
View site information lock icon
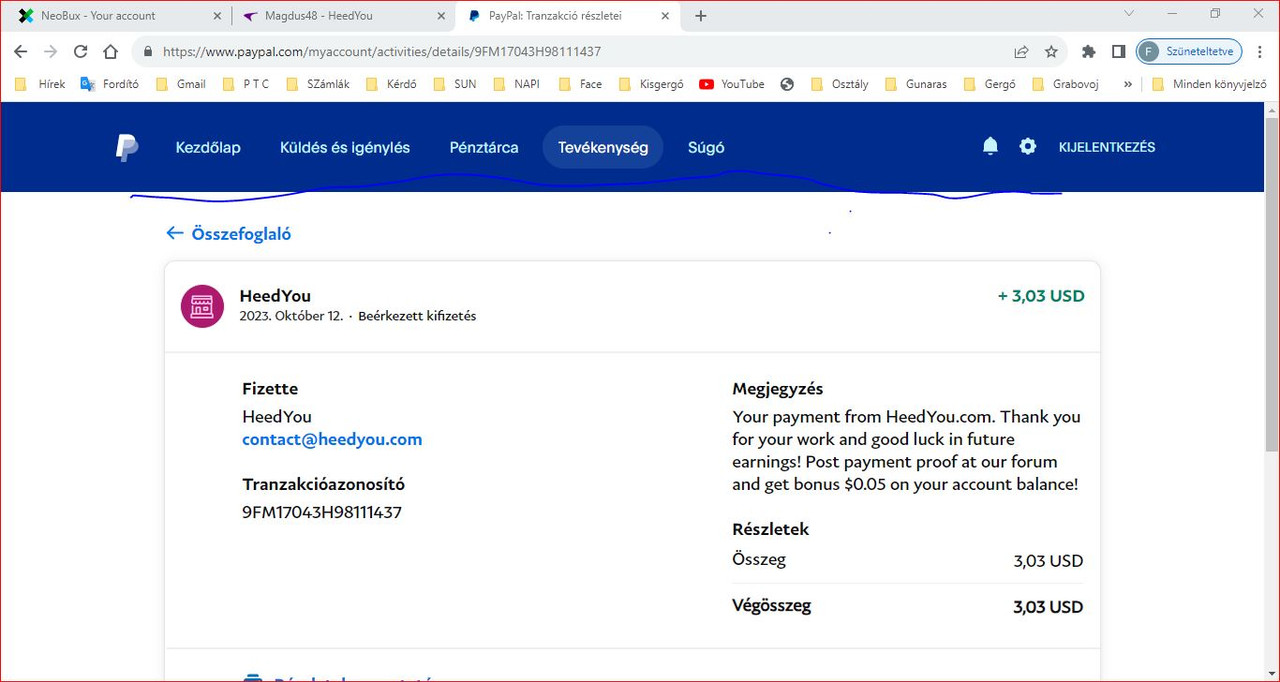click(147, 51)
